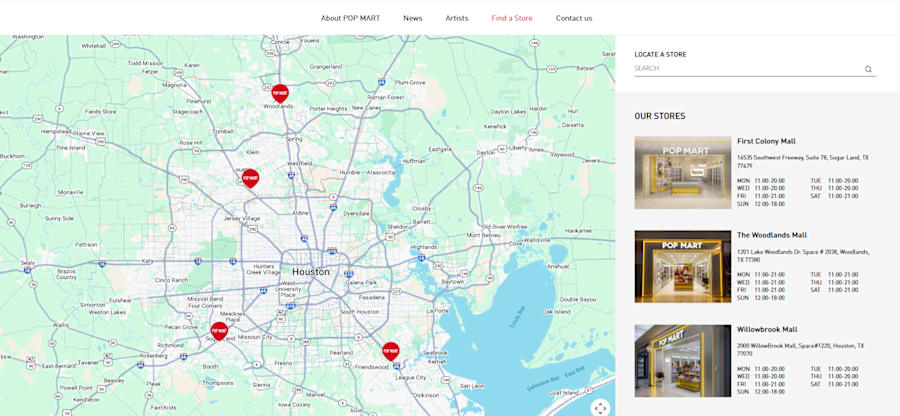Toggle fullscreen map view icon
The width and height of the screenshot is (900, 416).
pos(600,408)
